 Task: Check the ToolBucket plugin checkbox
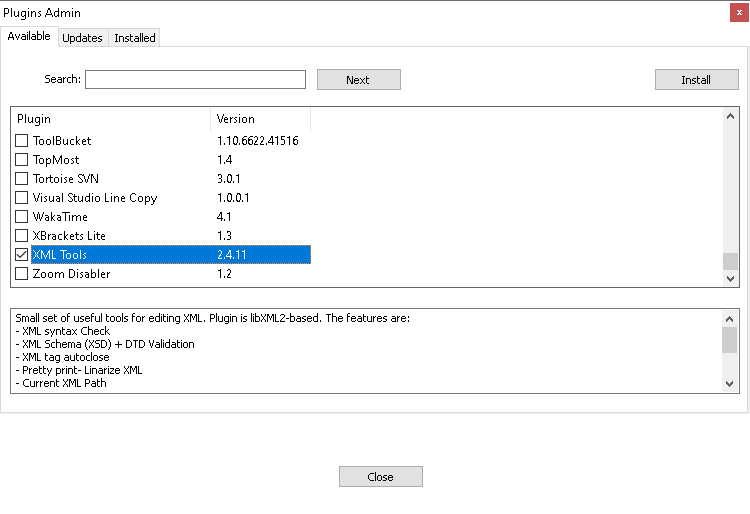click(x=22, y=141)
